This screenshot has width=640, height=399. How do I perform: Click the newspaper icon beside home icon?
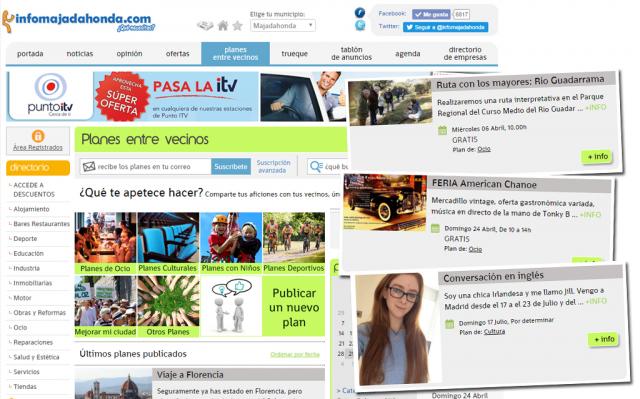205,26
